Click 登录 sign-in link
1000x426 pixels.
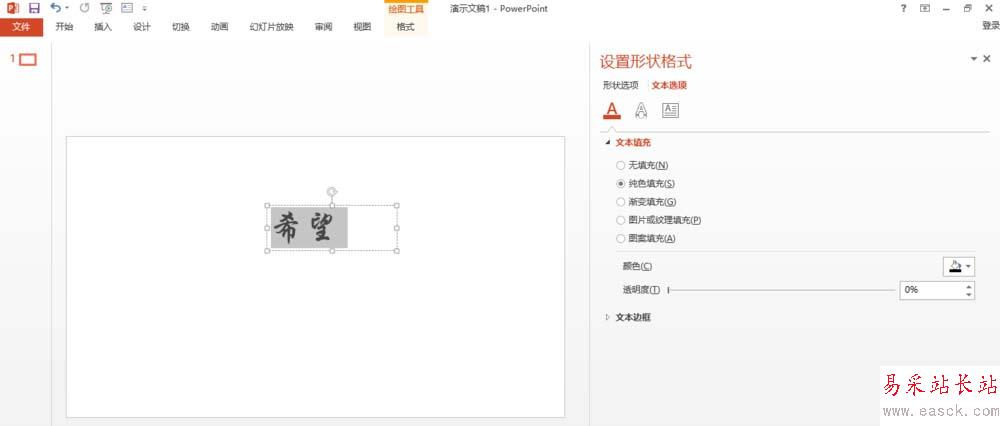[990, 26]
